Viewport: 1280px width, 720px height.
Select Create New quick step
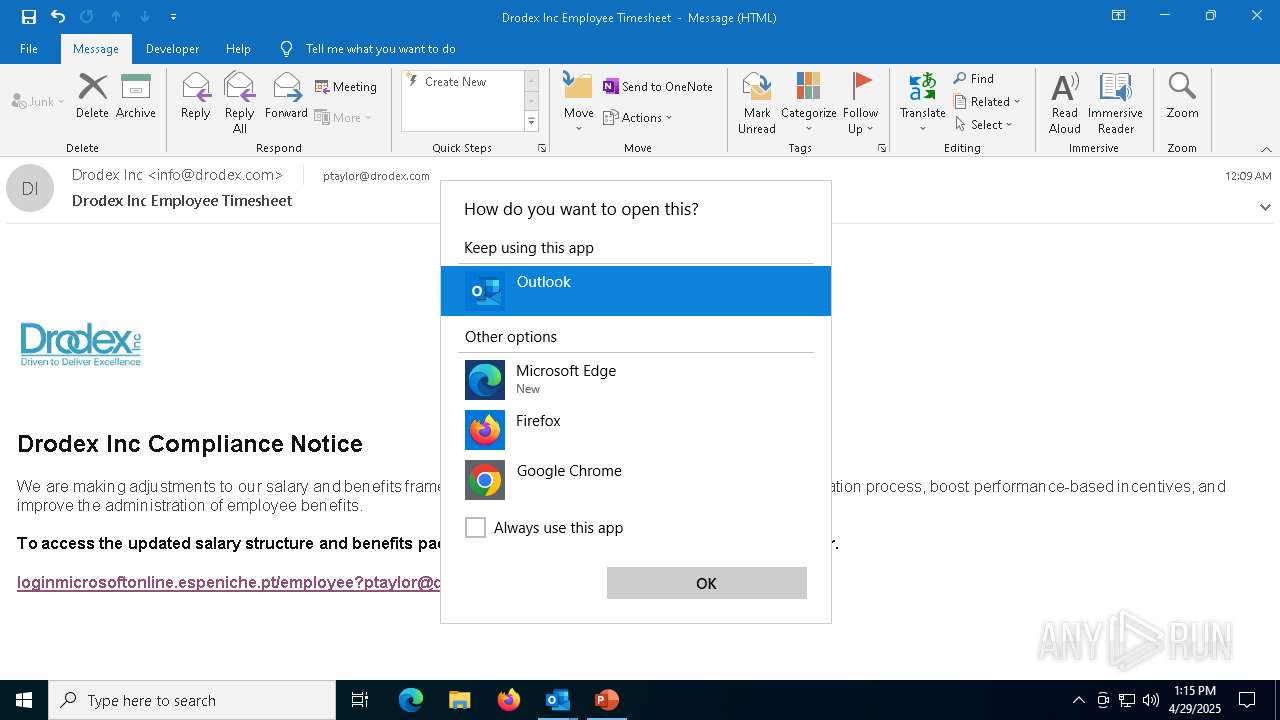456,82
